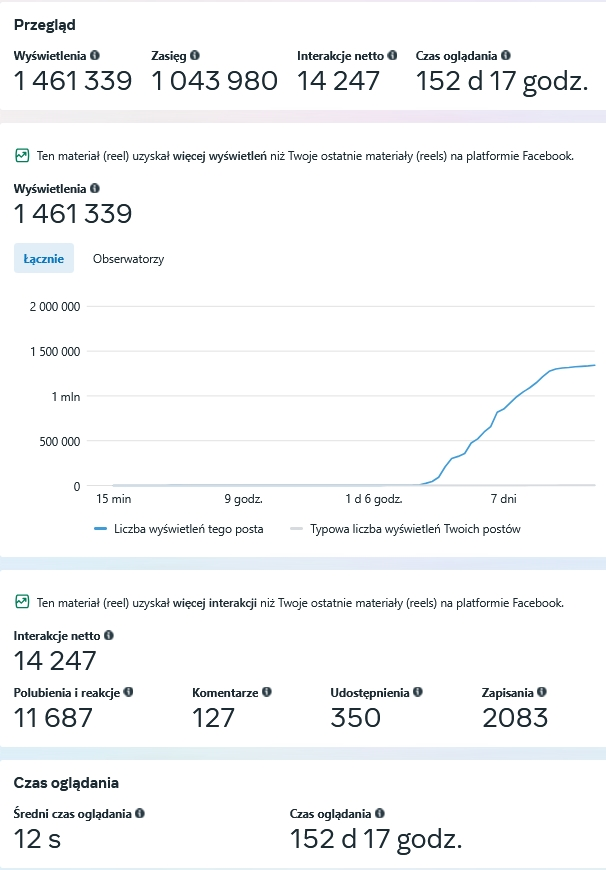Viewport: 606px width, 870px height.
Task: Click the Zapisania info icon
Action: point(542,691)
